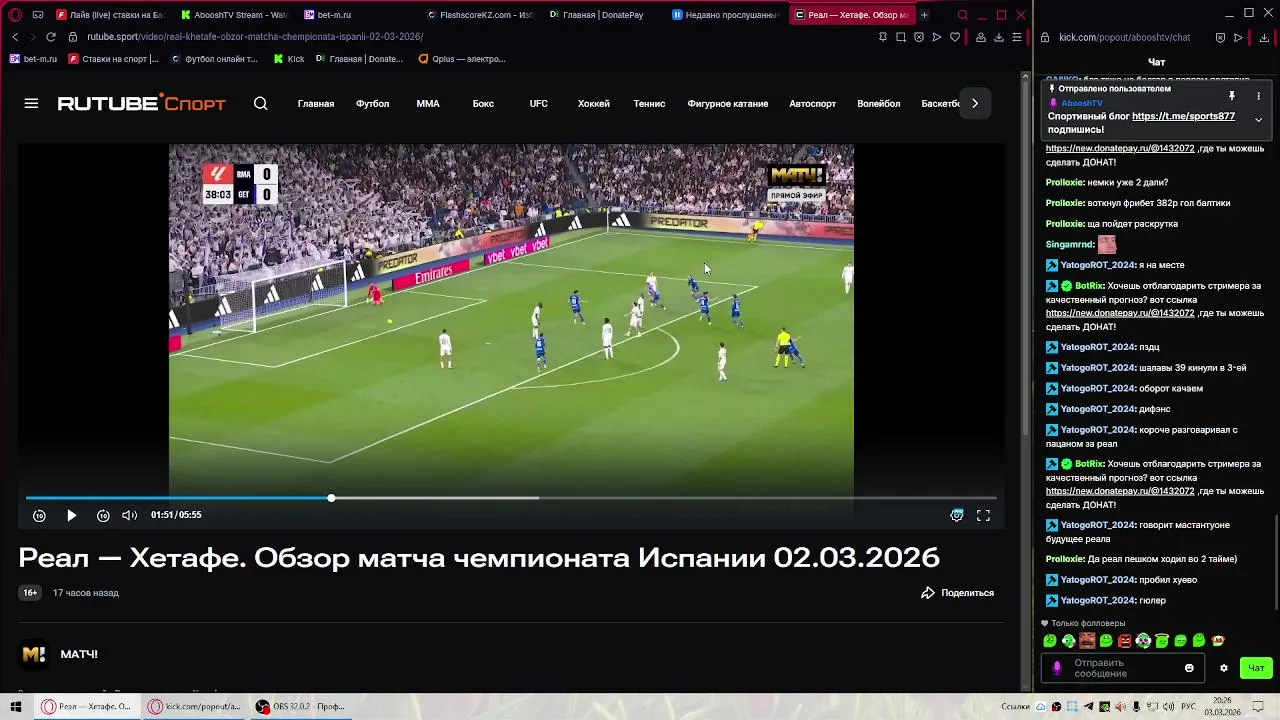1280x720 pixels.
Task: Reload the rutube.sport page
Action: (x=51, y=37)
